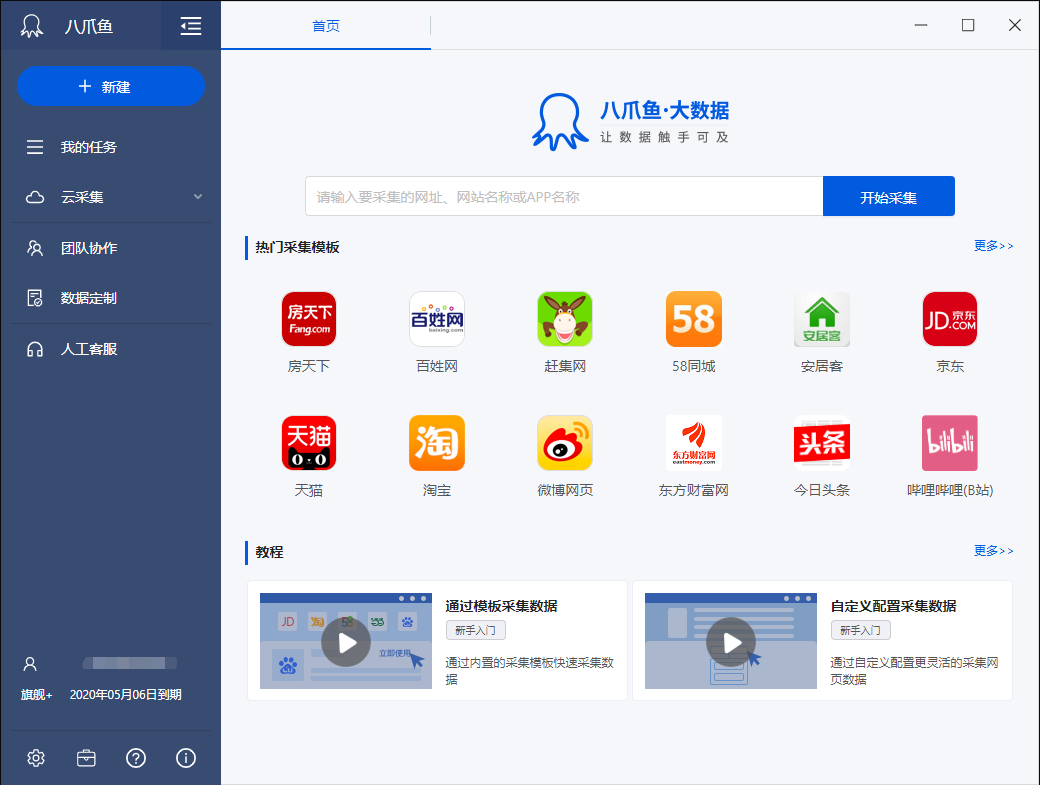The height and width of the screenshot is (785, 1040).
Task: Open the 房天下 template icon
Action: click(x=308, y=319)
